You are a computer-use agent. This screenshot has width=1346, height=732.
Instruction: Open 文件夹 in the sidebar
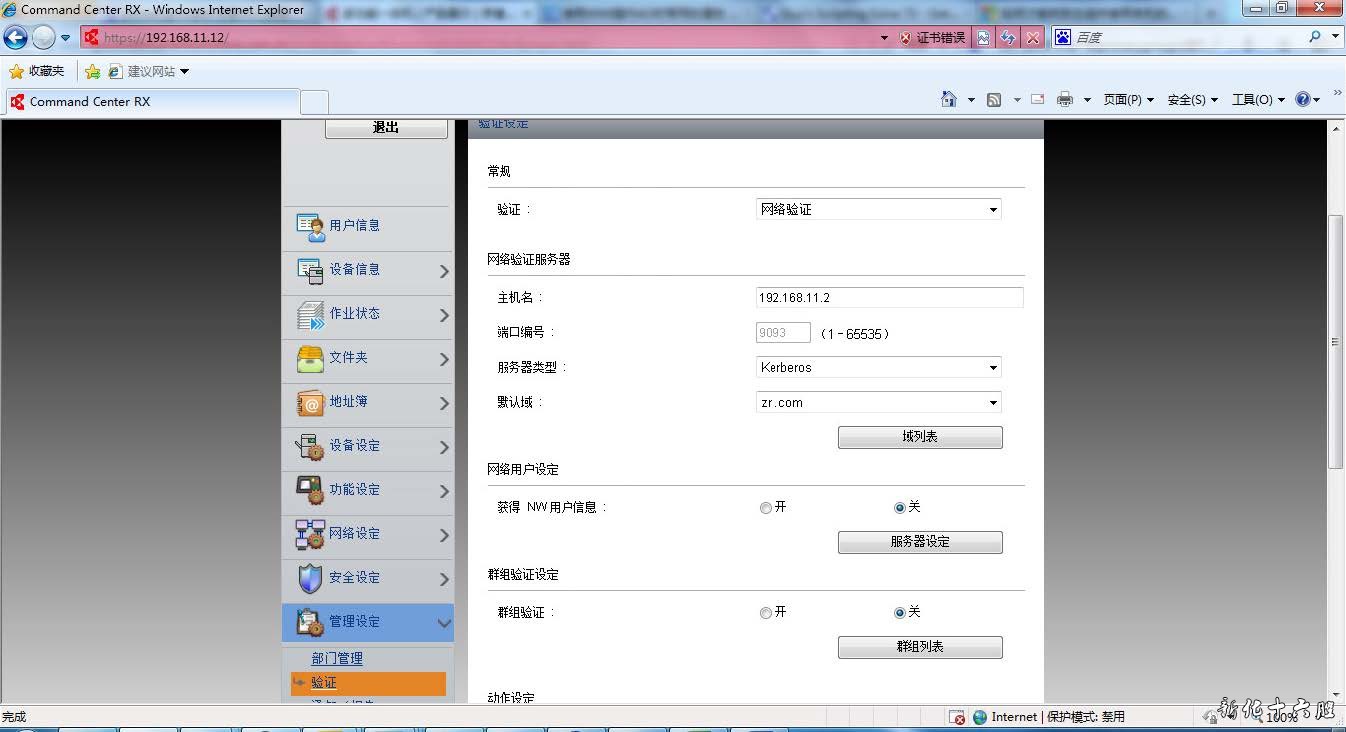click(367, 358)
